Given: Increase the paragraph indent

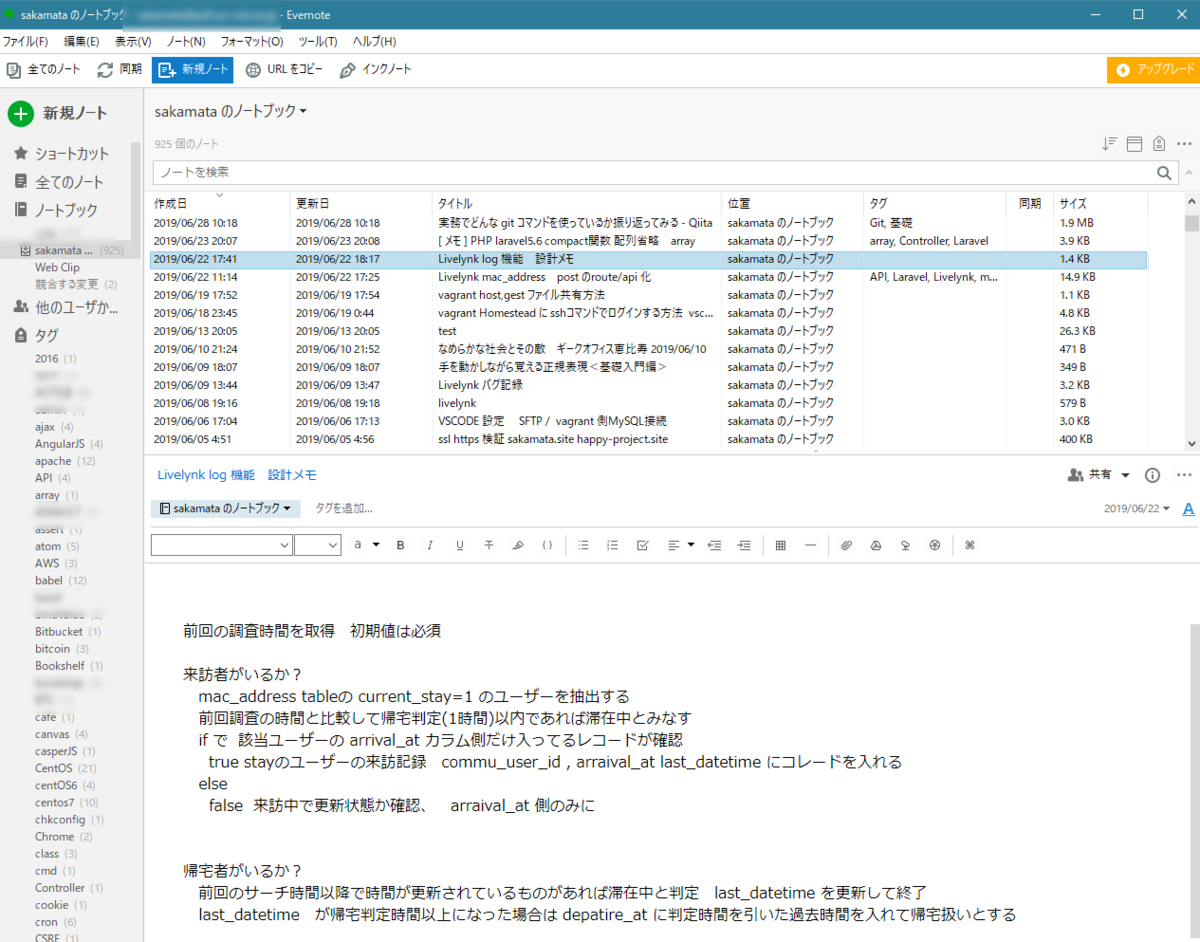Looking at the screenshot, I should pyautogui.click(x=744, y=545).
